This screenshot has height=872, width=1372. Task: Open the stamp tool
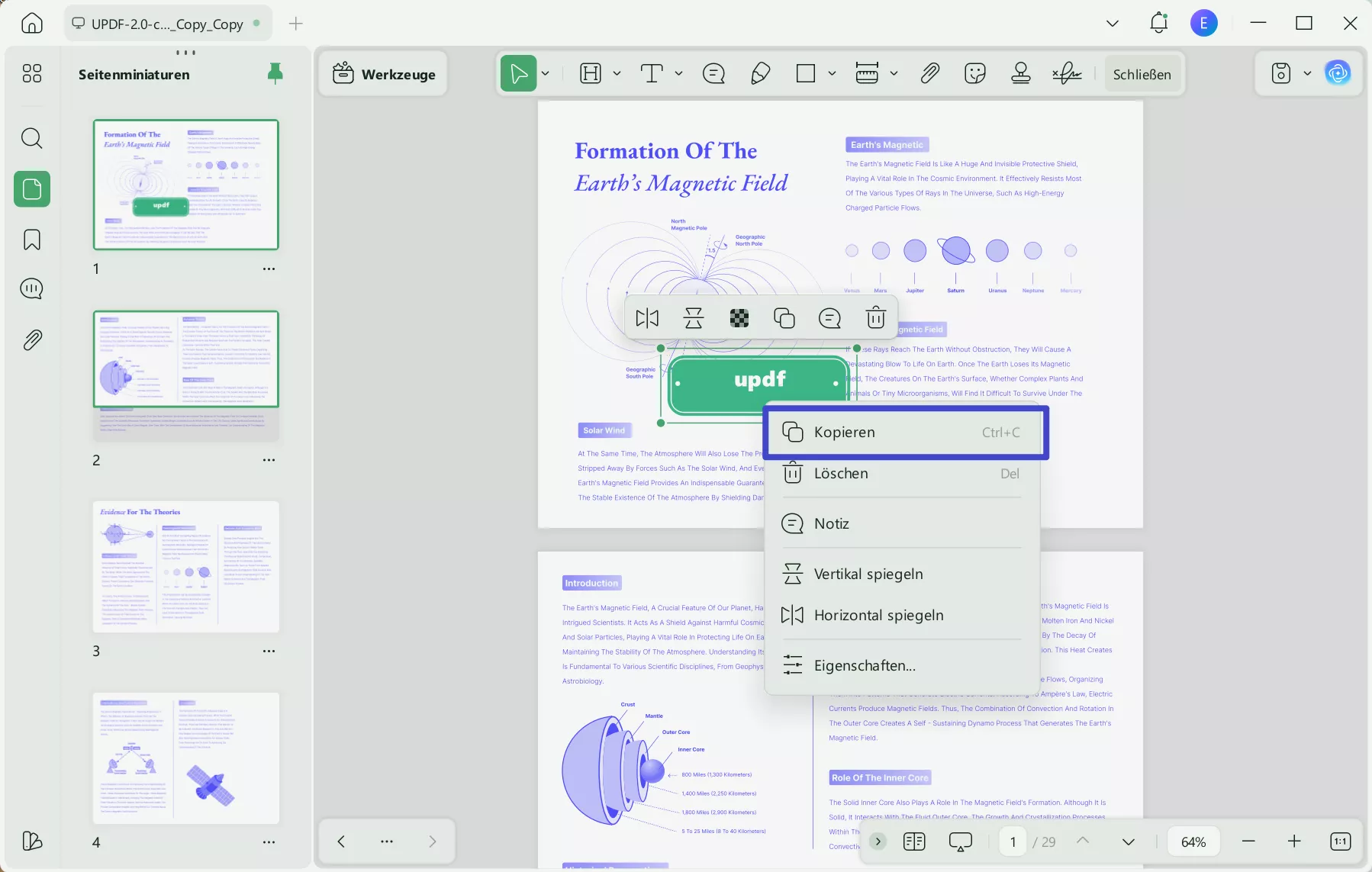click(x=1021, y=73)
